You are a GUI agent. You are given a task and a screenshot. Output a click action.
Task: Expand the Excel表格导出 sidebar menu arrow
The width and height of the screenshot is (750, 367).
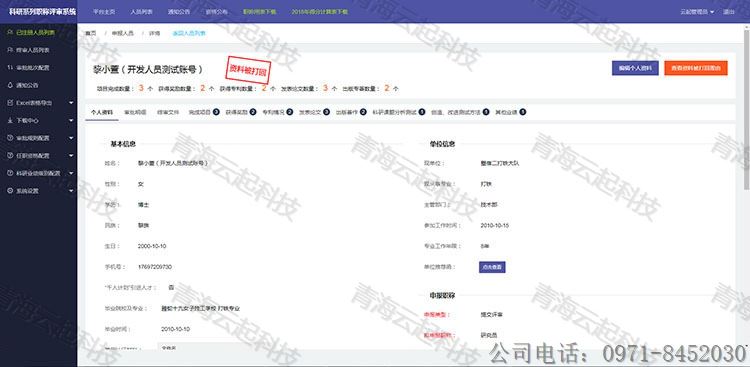[71, 103]
